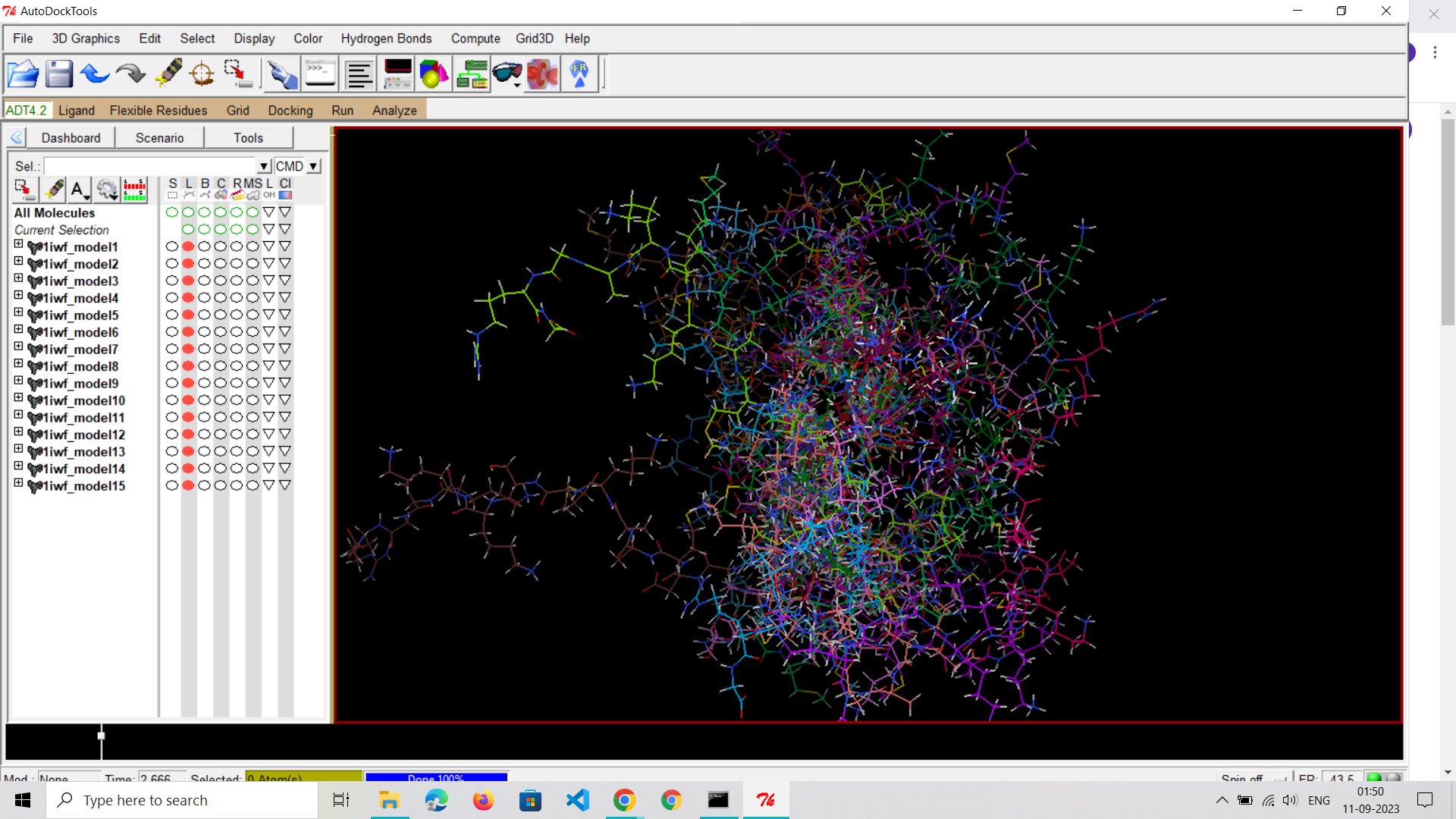This screenshot has width=1456, height=819.
Task: Toggle lines display for 1iwf_model13
Action: coord(188,451)
